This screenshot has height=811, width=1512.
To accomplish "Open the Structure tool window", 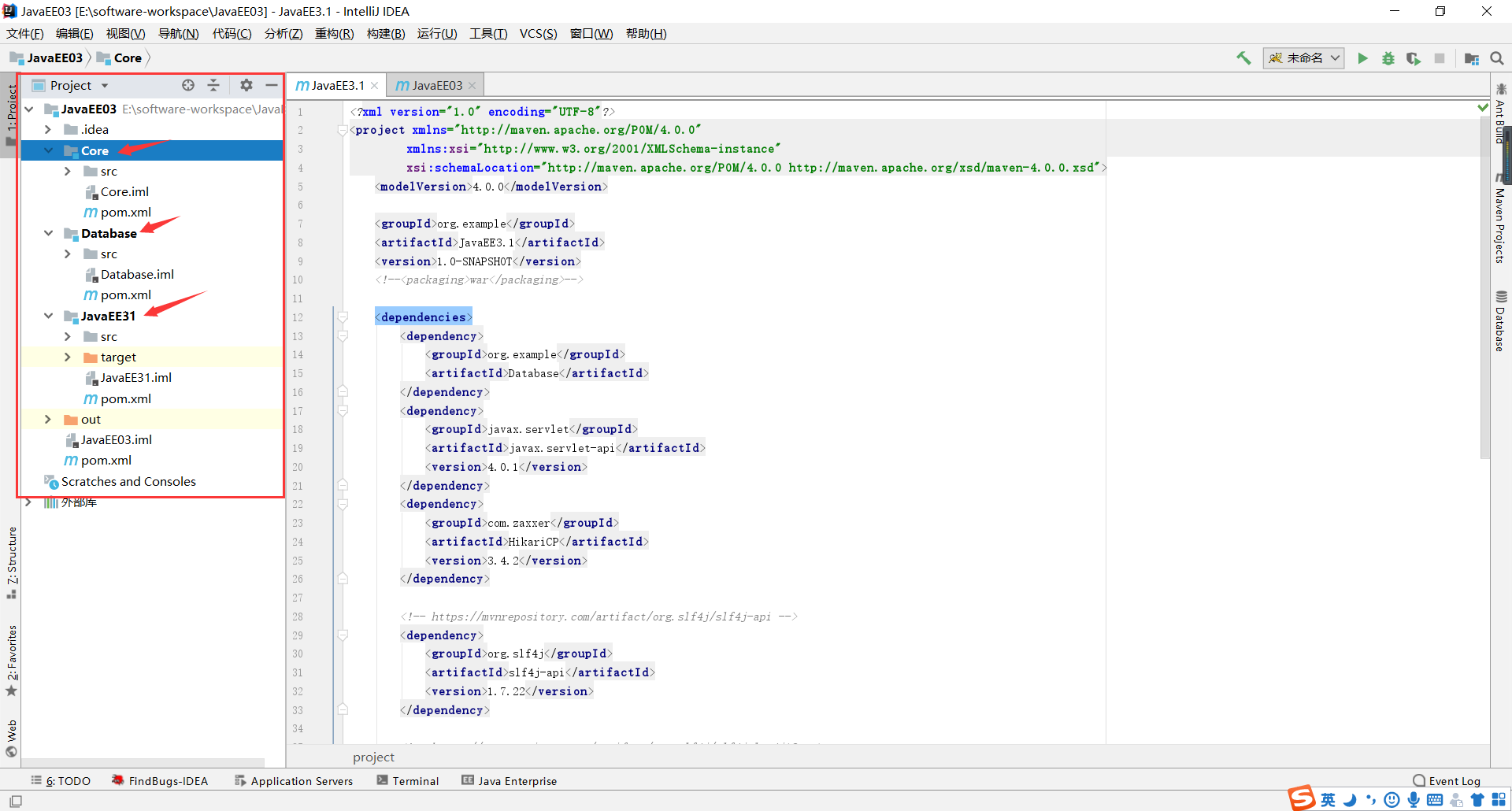I will coord(12,563).
